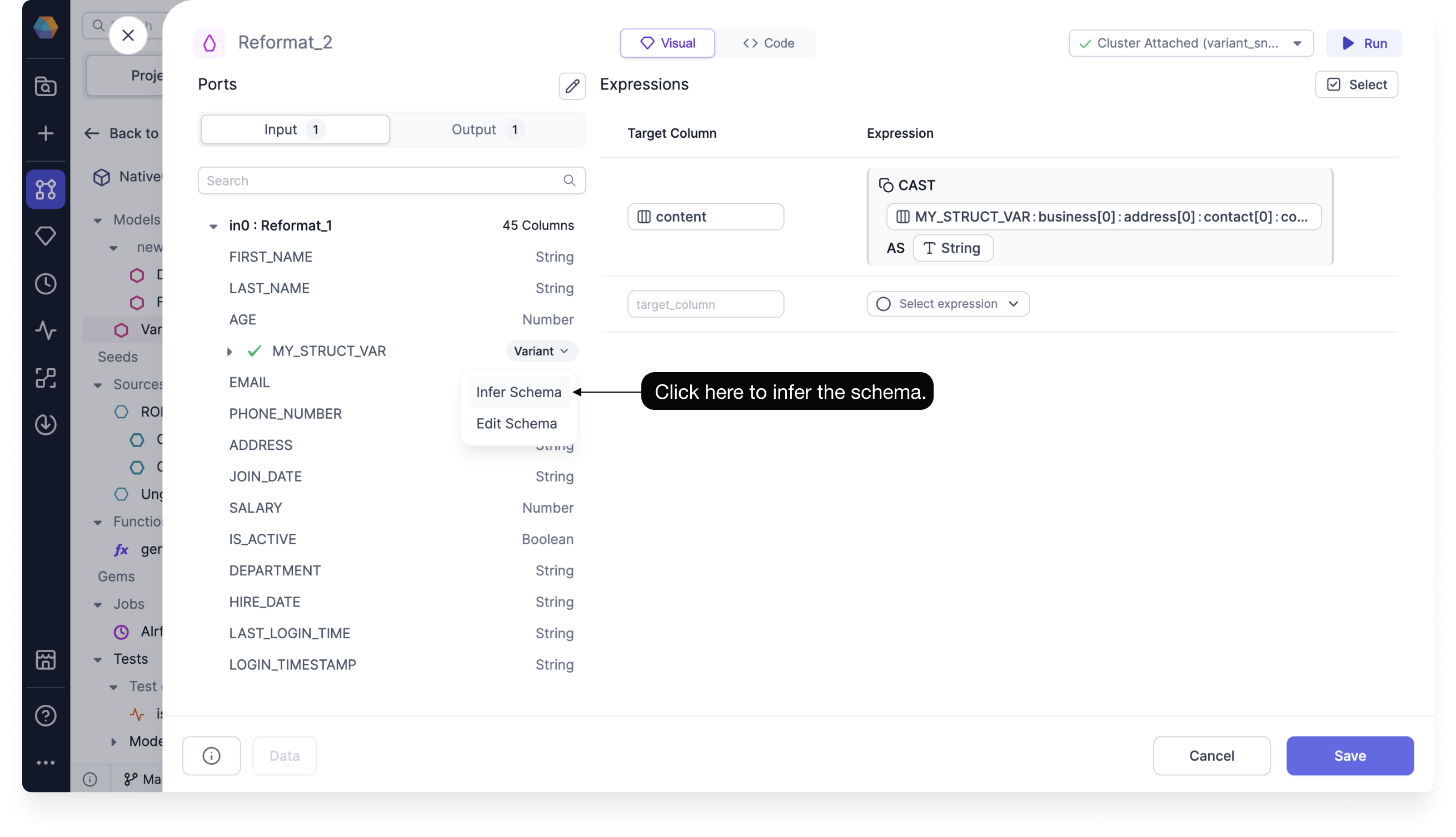Collapse the in0 : Reformat_1 column list

[x=213, y=226]
